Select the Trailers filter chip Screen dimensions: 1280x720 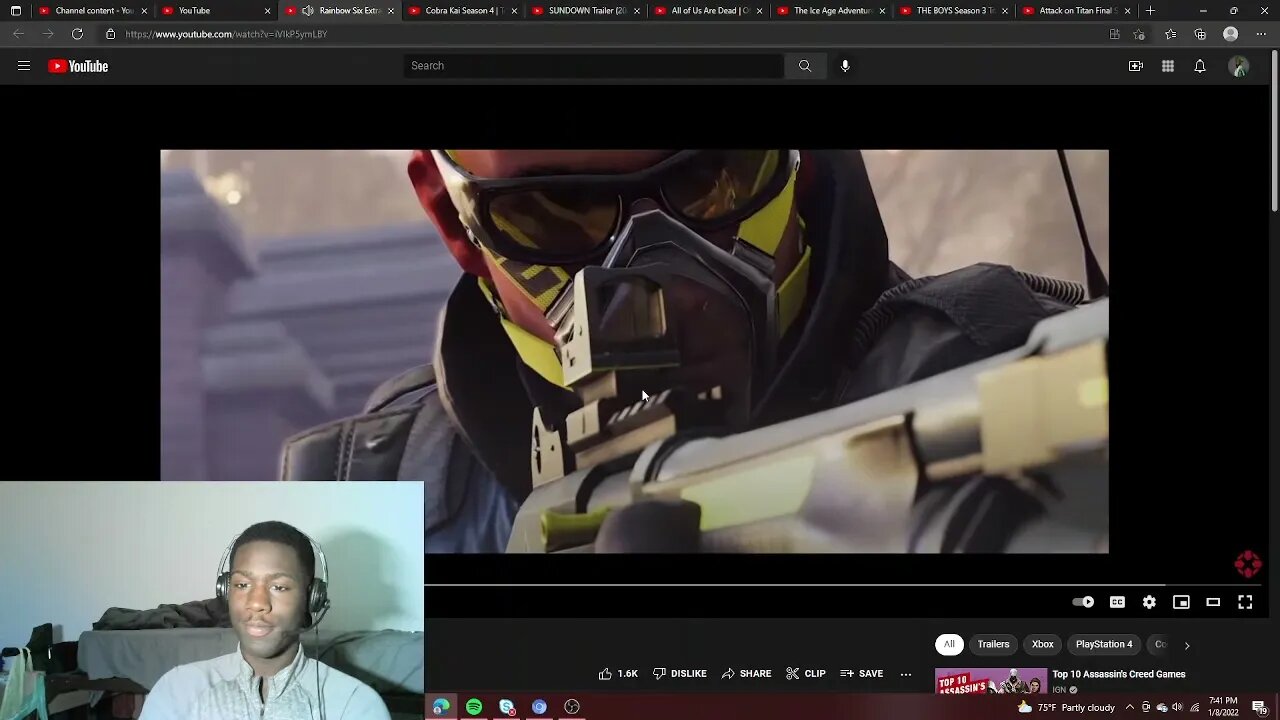pyautogui.click(x=993, y=644)
